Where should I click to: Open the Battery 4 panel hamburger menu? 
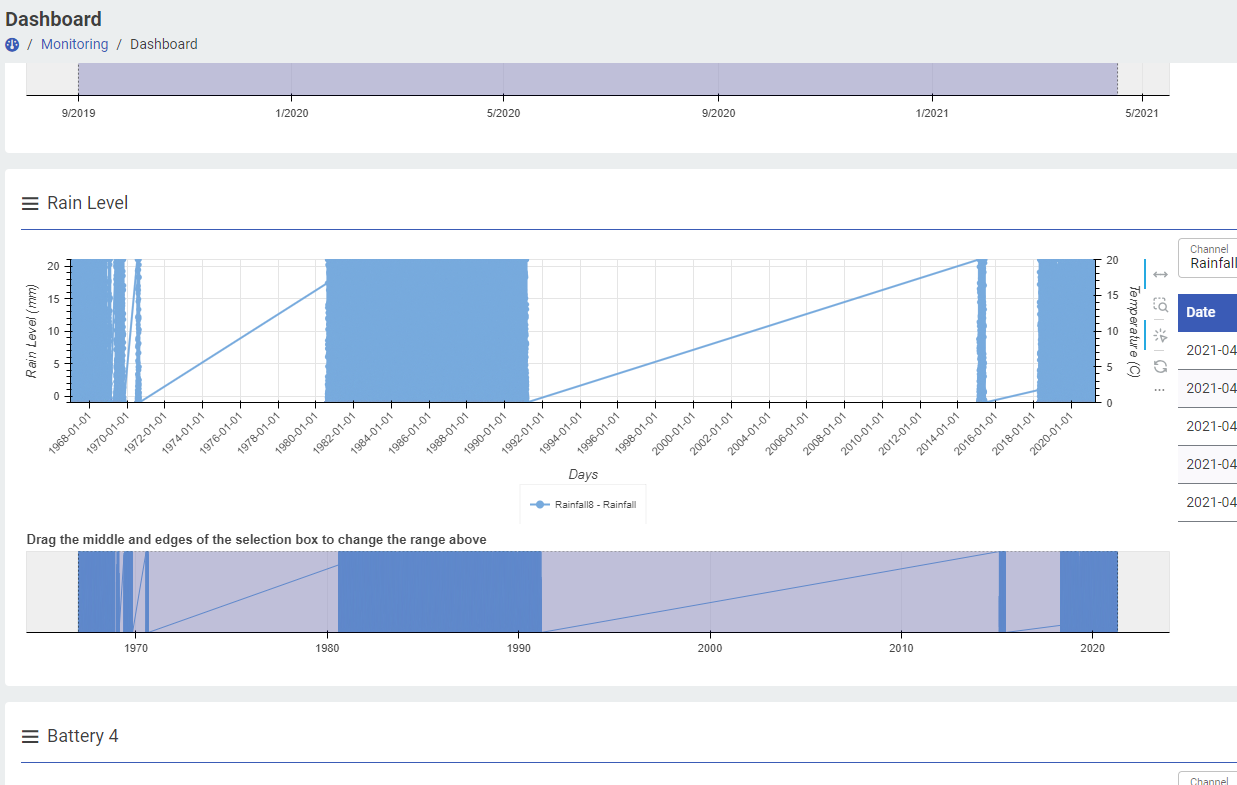30,736
